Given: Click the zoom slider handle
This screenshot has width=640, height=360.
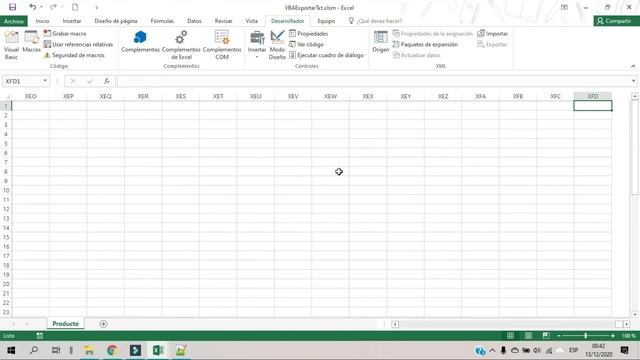Looking at the screenshot, I should (x=586, y=336).
